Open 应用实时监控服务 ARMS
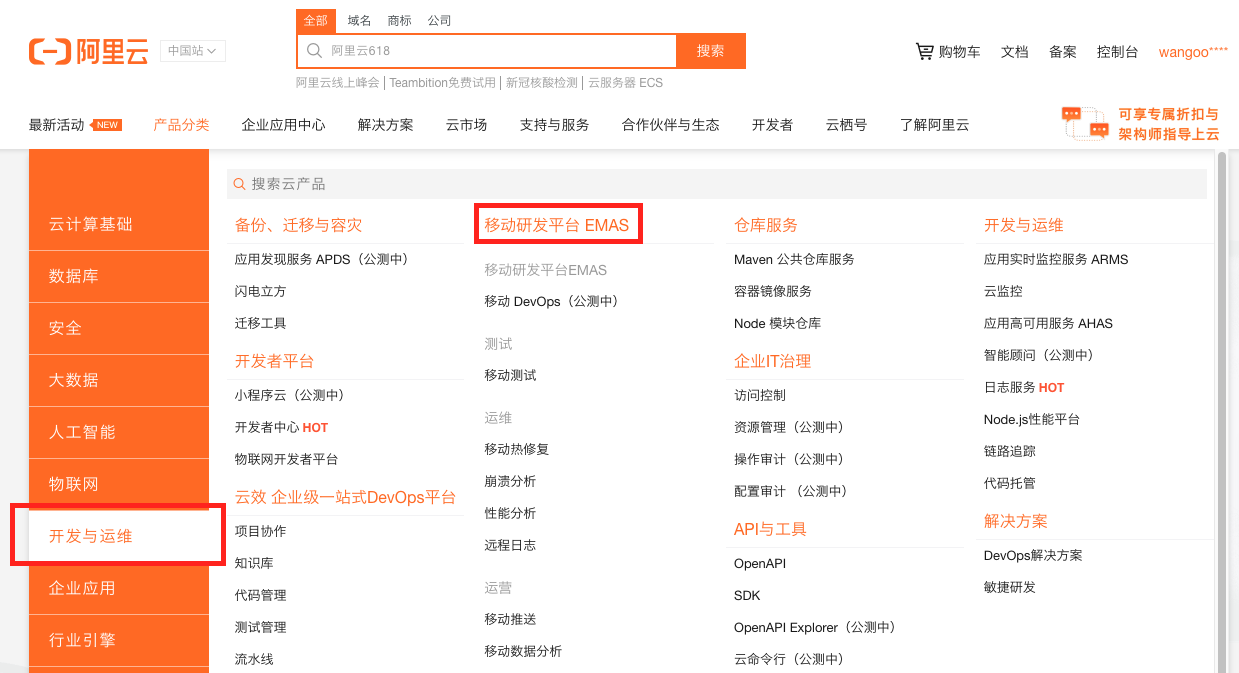Screen dimensions: 1239x673 (x=1056, y=259)
